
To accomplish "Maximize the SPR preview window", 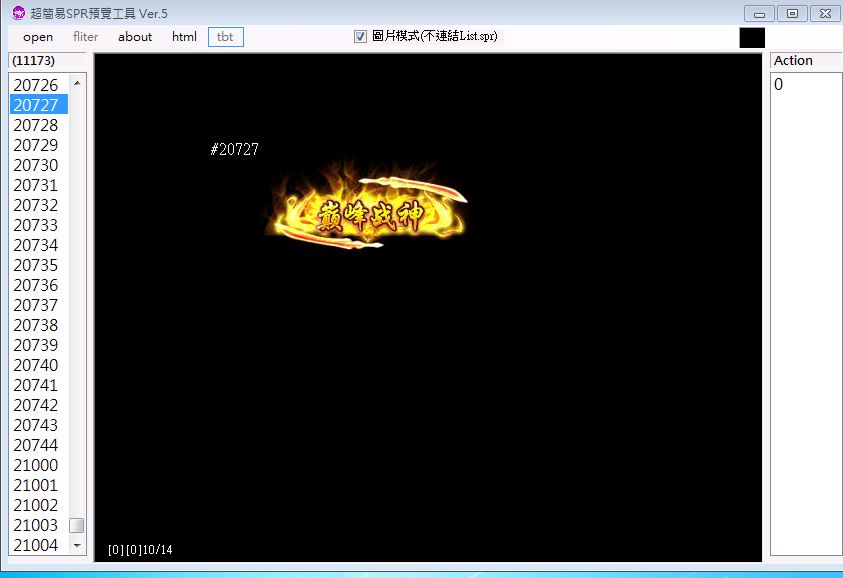I will [x=792, y=13].
